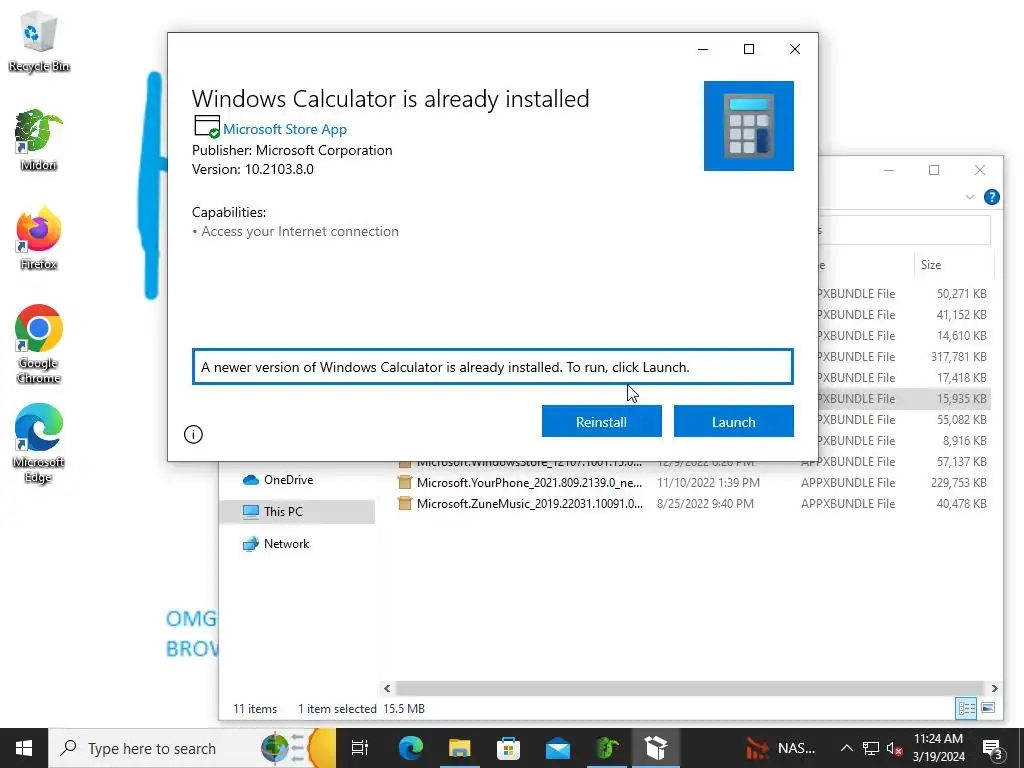Click the muted volume tray icon

click(x=894, y=748)
